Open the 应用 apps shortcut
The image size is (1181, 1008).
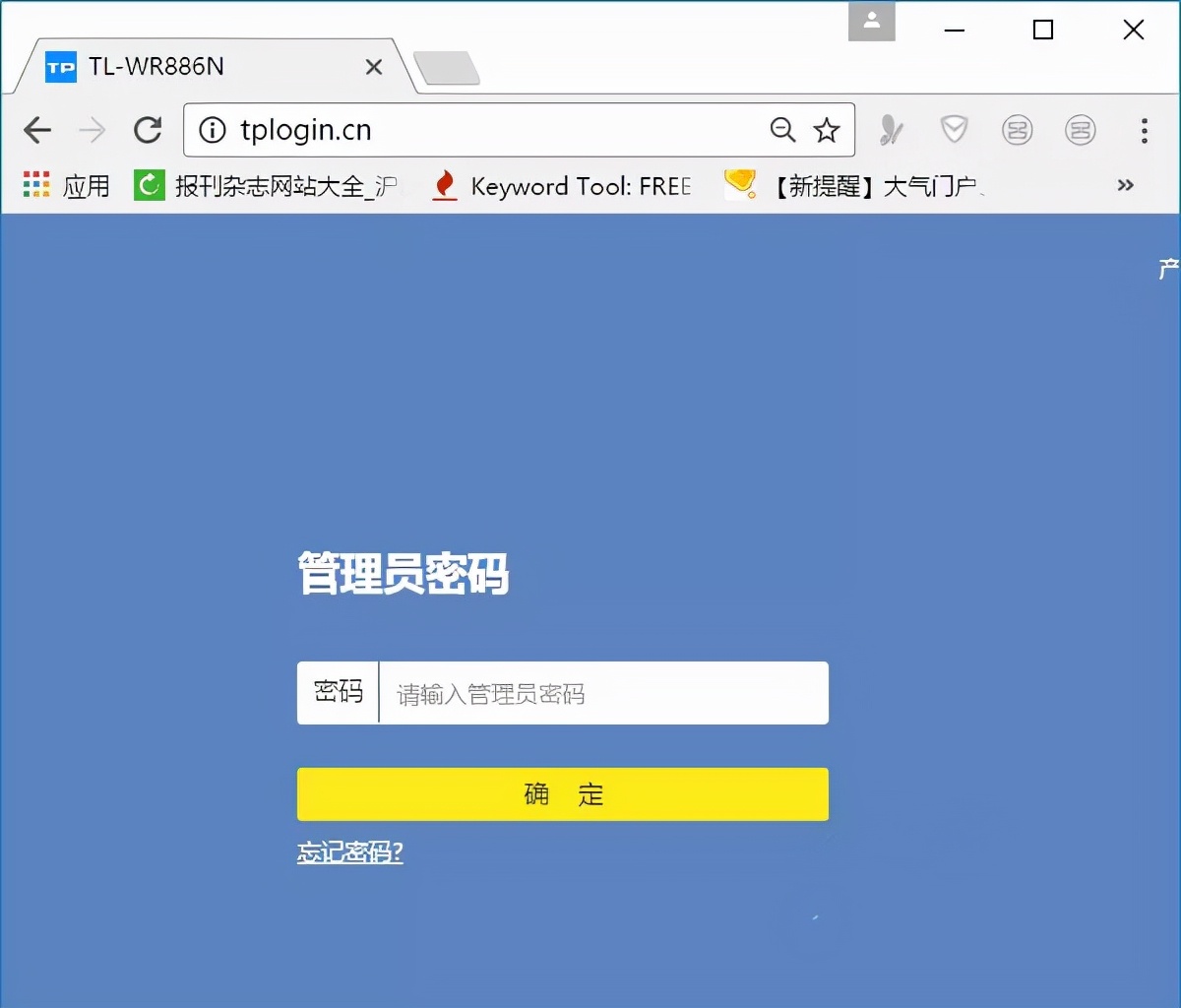pyautogui.click(x=66, y=185)
